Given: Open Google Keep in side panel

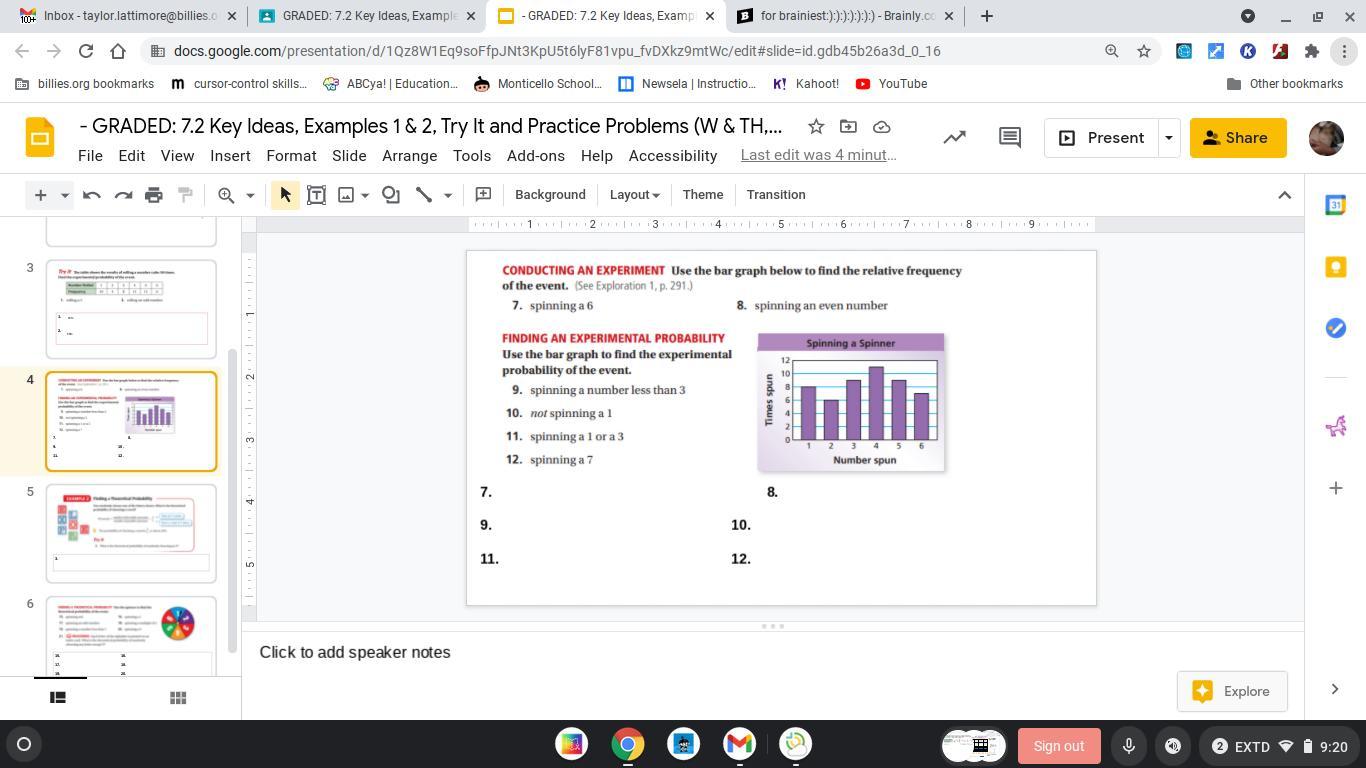Looking at the screenshot, I should click(x=1335, y=267).
